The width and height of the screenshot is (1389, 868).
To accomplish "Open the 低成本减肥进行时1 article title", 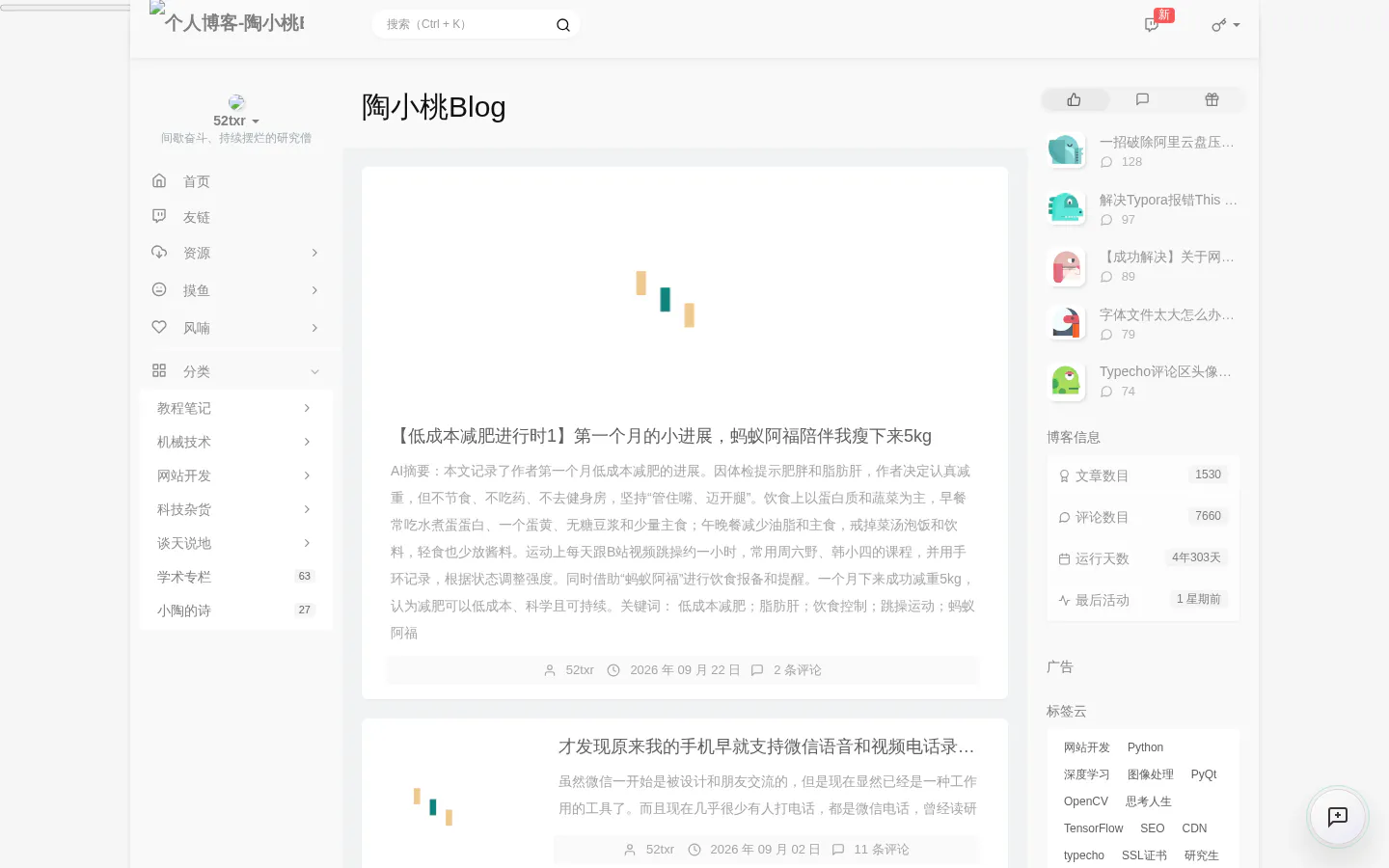I will click(662, 436).
